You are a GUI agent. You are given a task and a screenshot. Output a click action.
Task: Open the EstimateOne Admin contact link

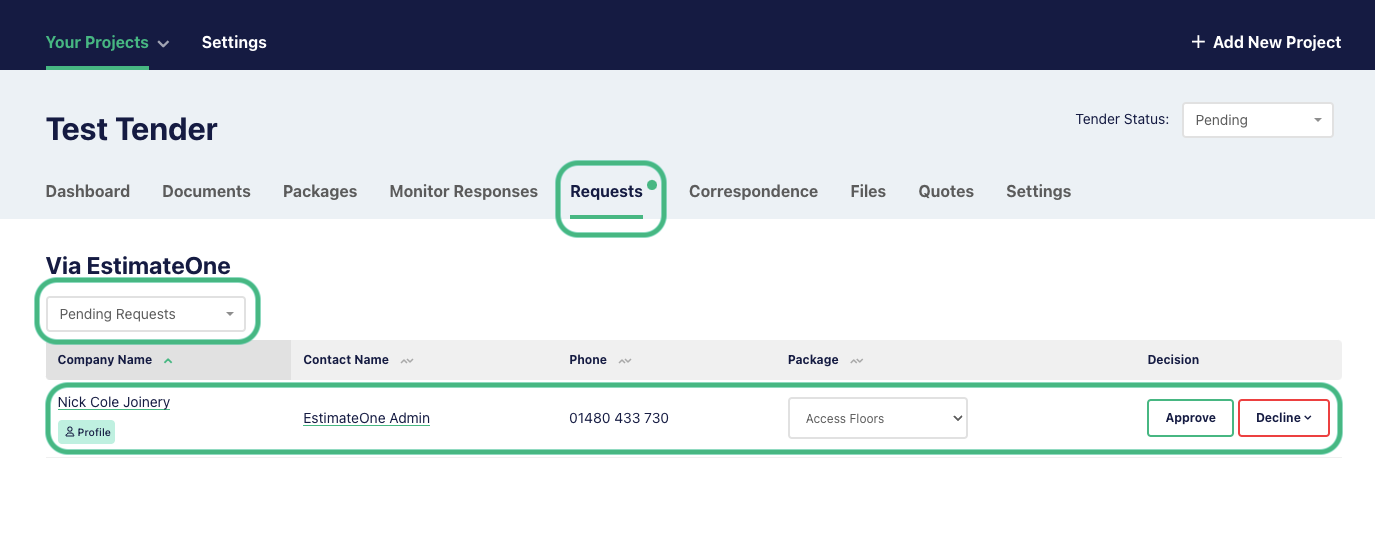tap(366, 418)
